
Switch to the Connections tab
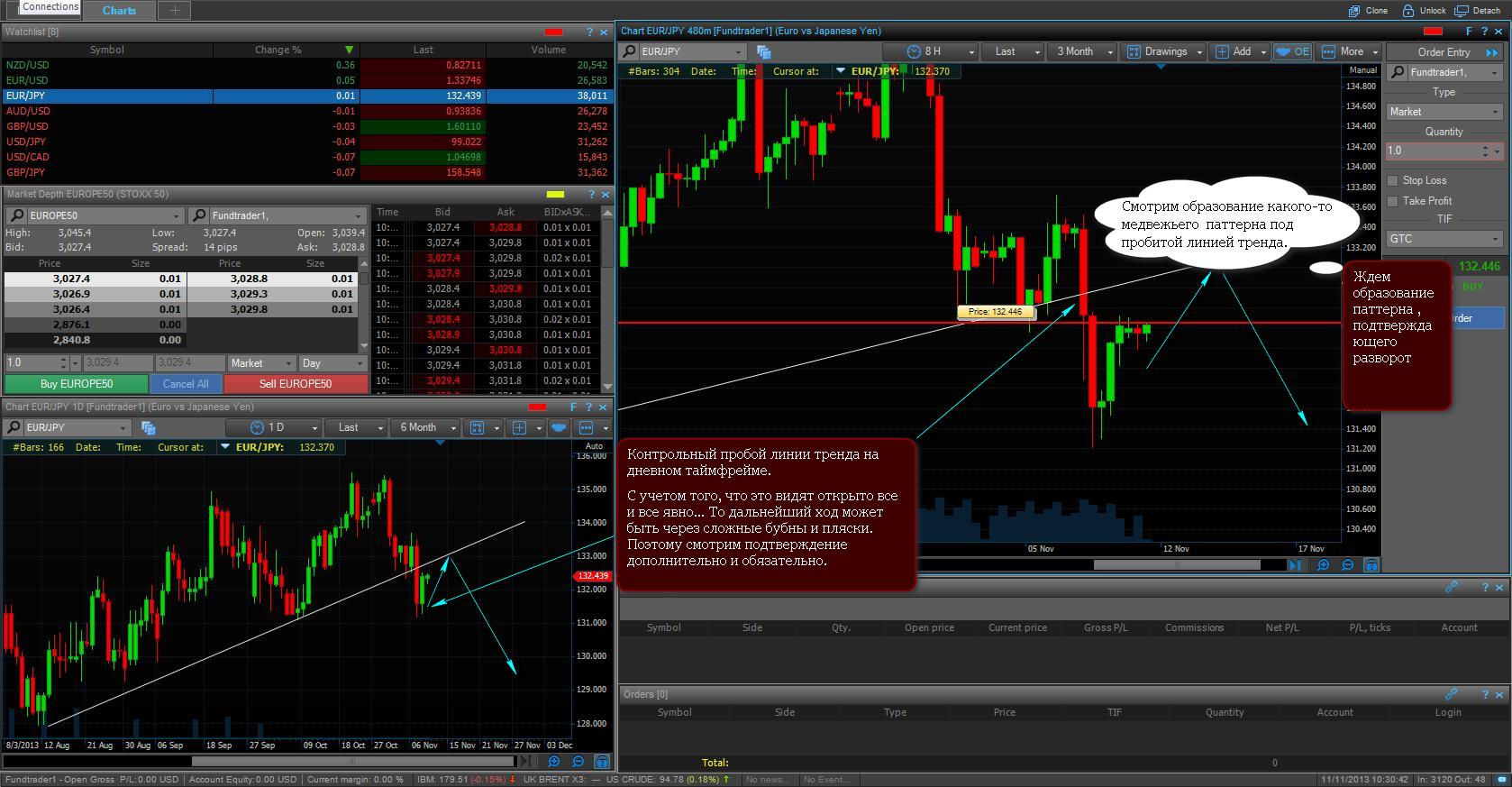point(50,7)
